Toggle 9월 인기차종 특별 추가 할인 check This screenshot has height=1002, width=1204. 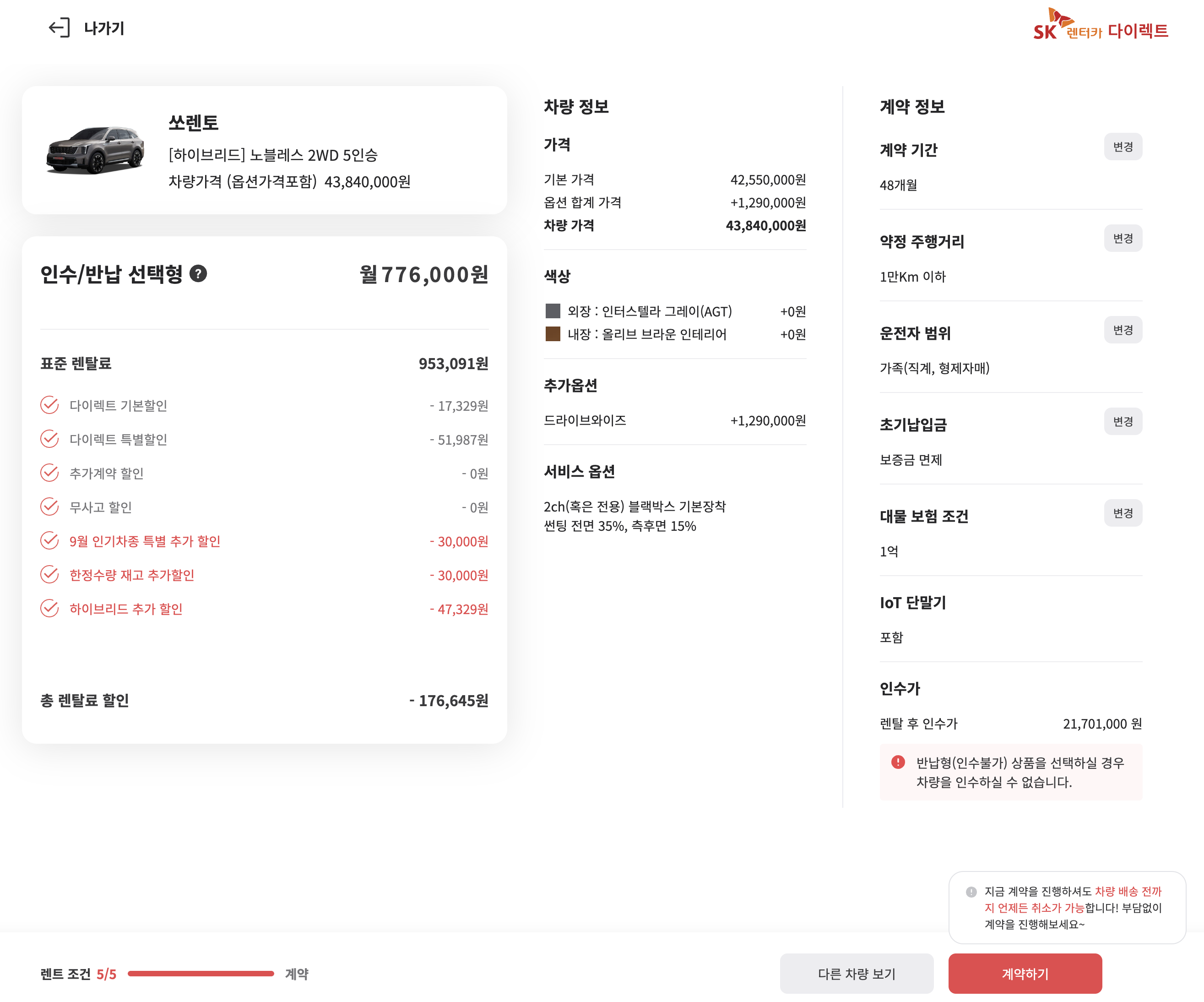[x=50, y=540]
